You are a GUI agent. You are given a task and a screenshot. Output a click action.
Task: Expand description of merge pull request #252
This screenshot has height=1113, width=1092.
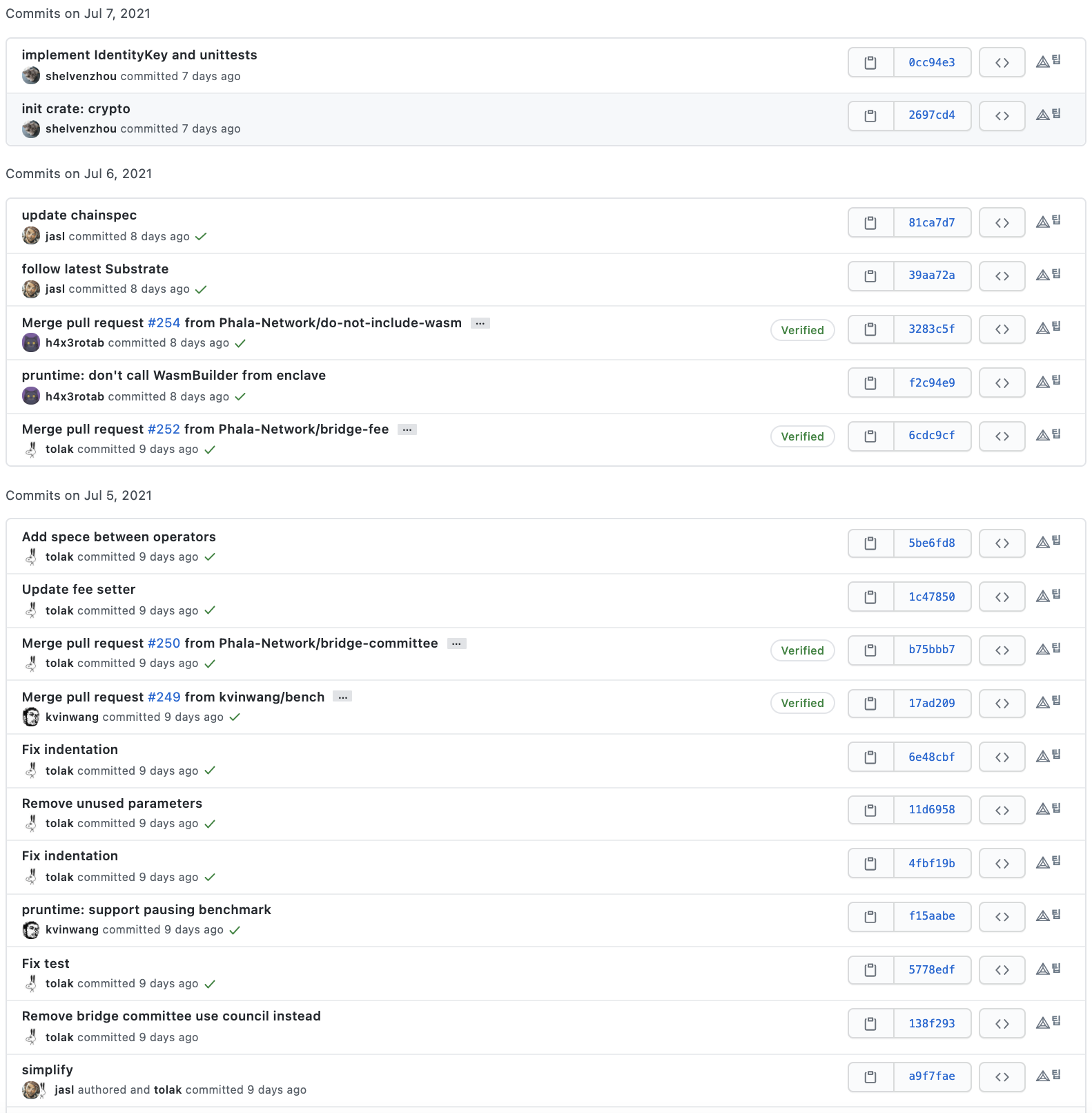point(407,429)
